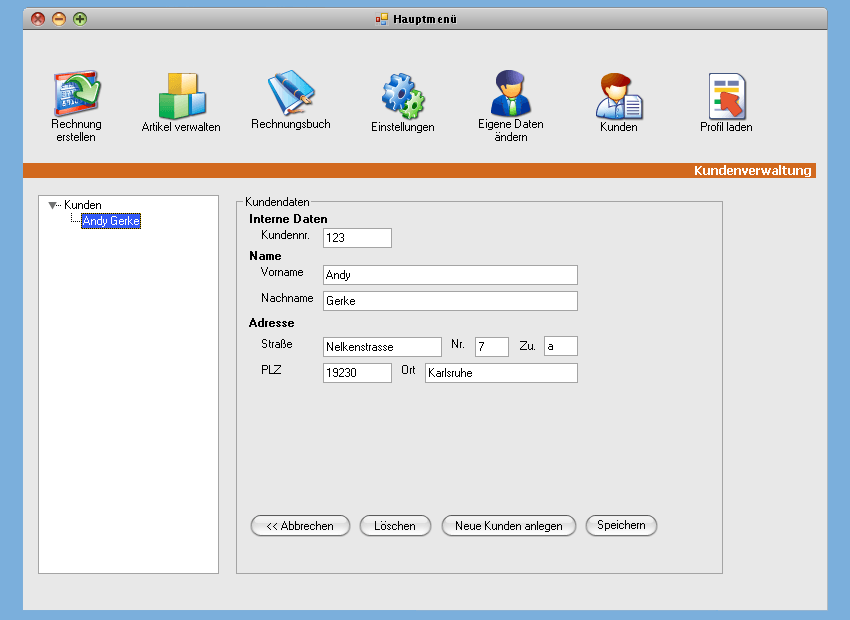Screen dimensions: 850x620
Task: Click the Einstellungen label text
Action: click(403, 127)
